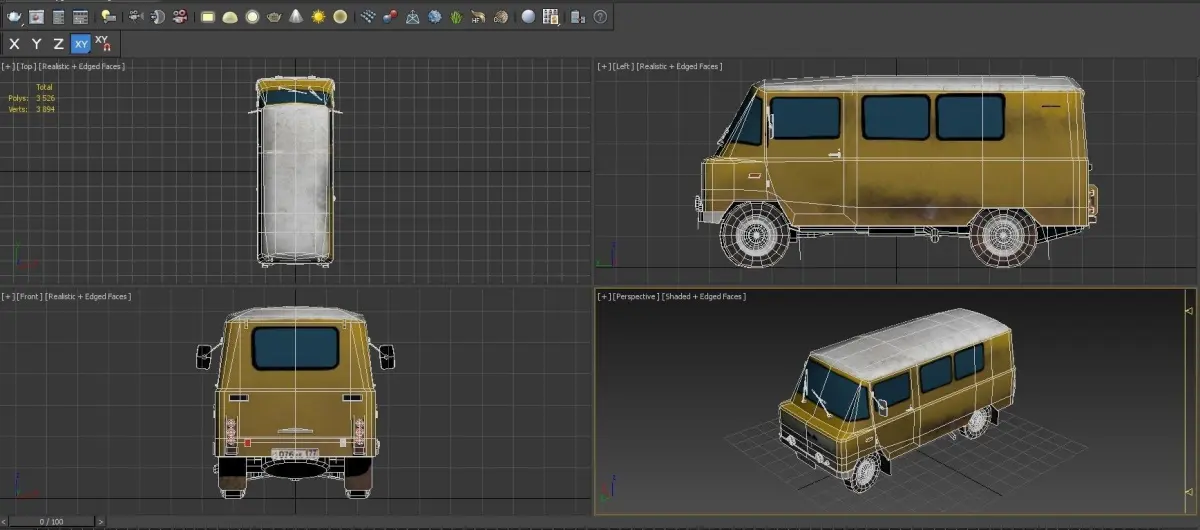The height and width of the screenshot is (530, 1200).
Task: Toggle XY snaps axis constraint magnet
Action: (103, 43)
